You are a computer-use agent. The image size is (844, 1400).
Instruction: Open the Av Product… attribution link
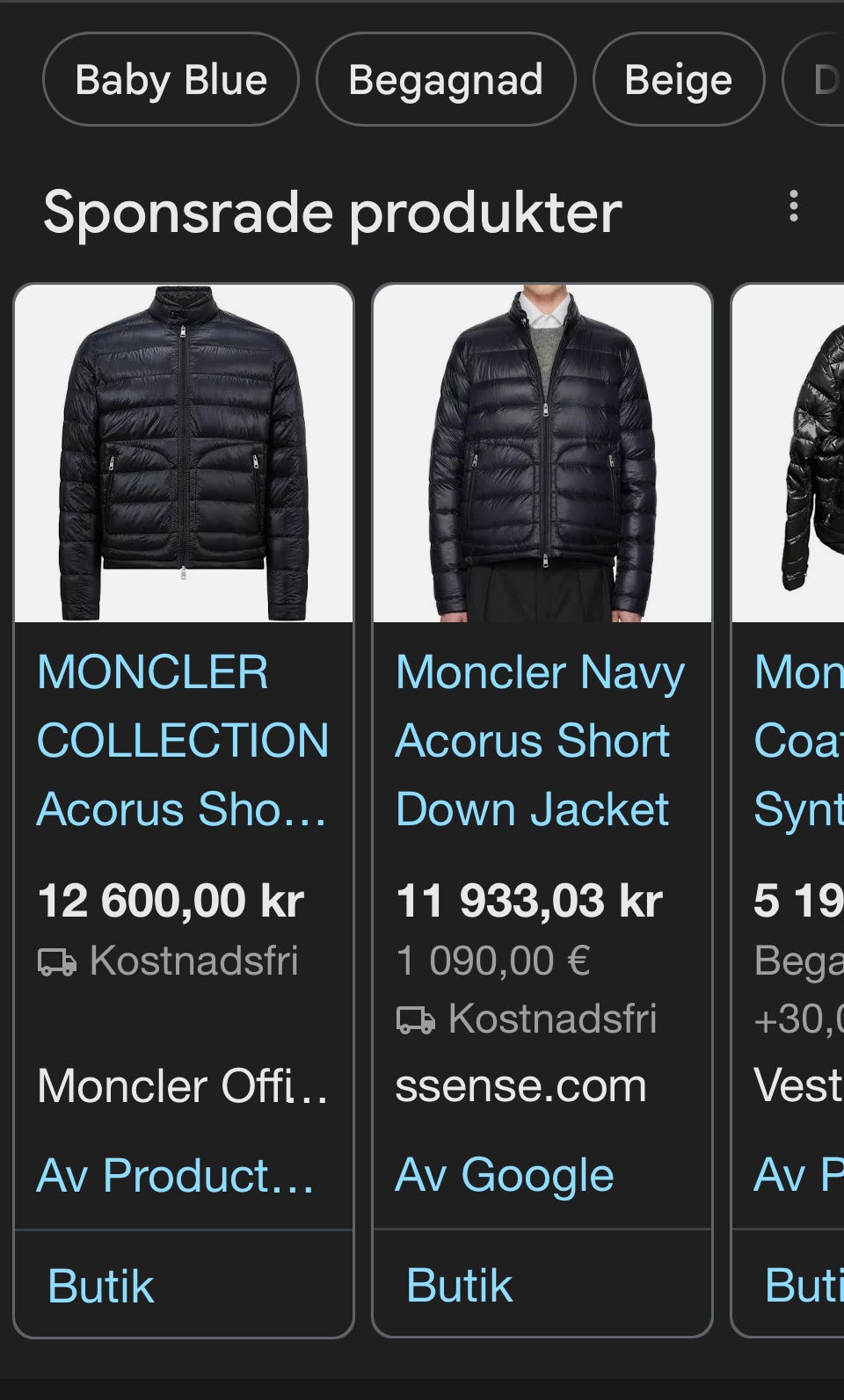pyautogui.click(x=176, y=1176)
